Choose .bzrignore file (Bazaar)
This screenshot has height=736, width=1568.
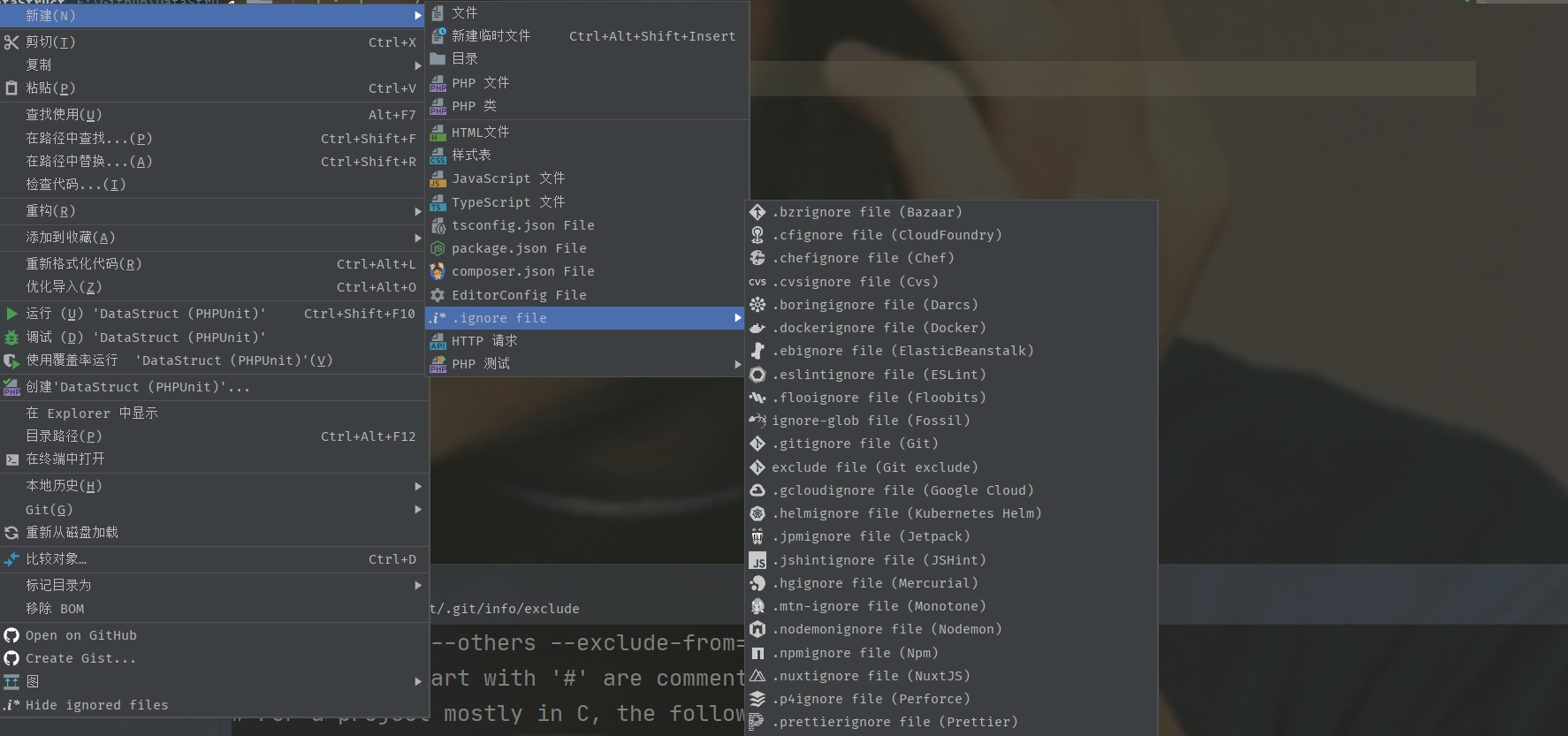coord(952,212)
